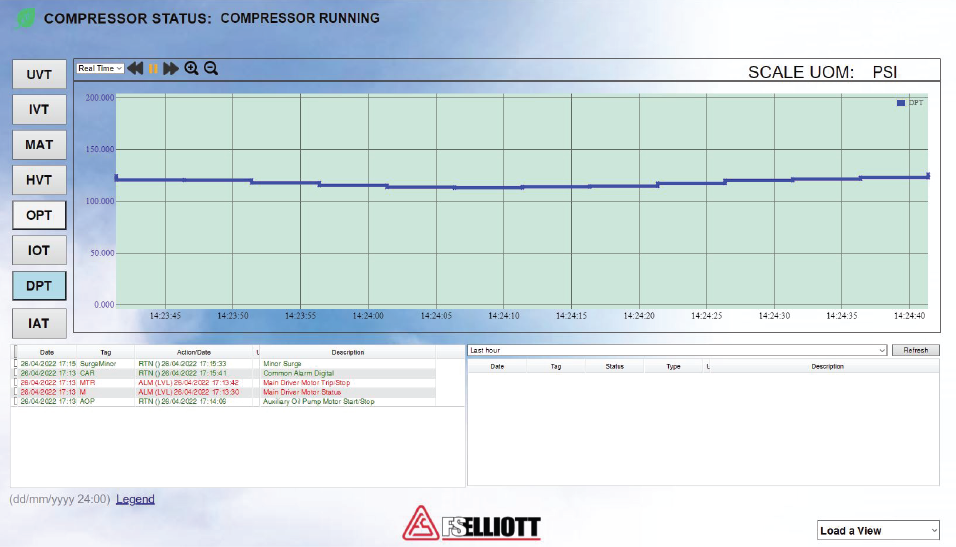Sort alarm list by Description header
This screenshot has width=956, height=547.
point(348,352)
